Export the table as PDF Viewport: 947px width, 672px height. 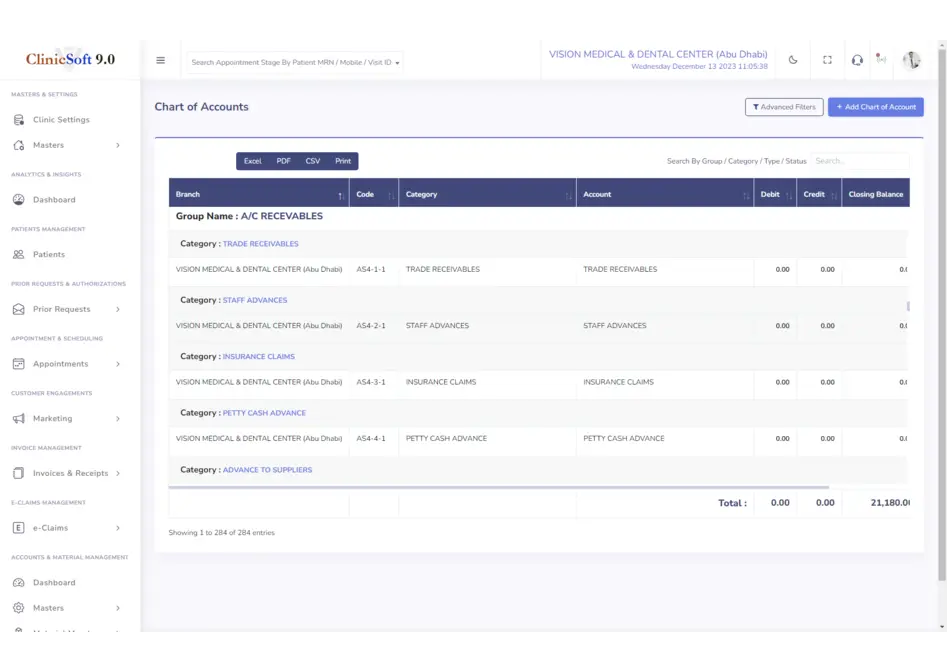(x=284, y=161)
